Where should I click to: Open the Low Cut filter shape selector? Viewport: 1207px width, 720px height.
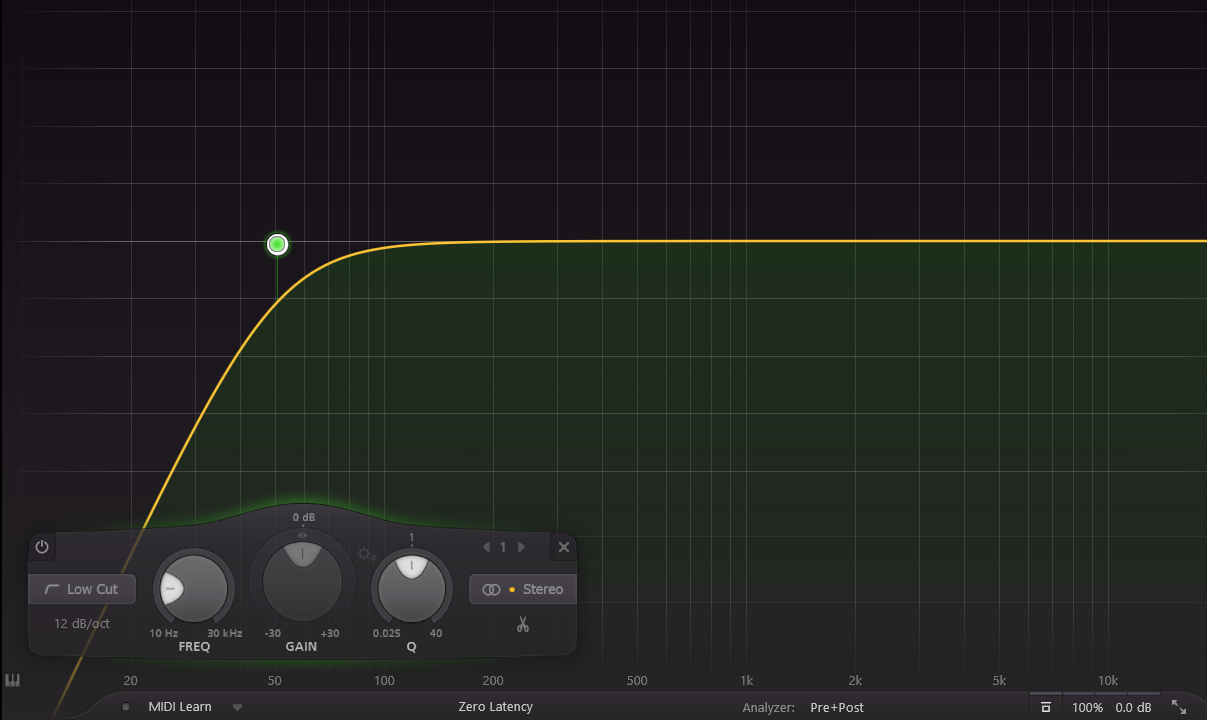[82, 589]
